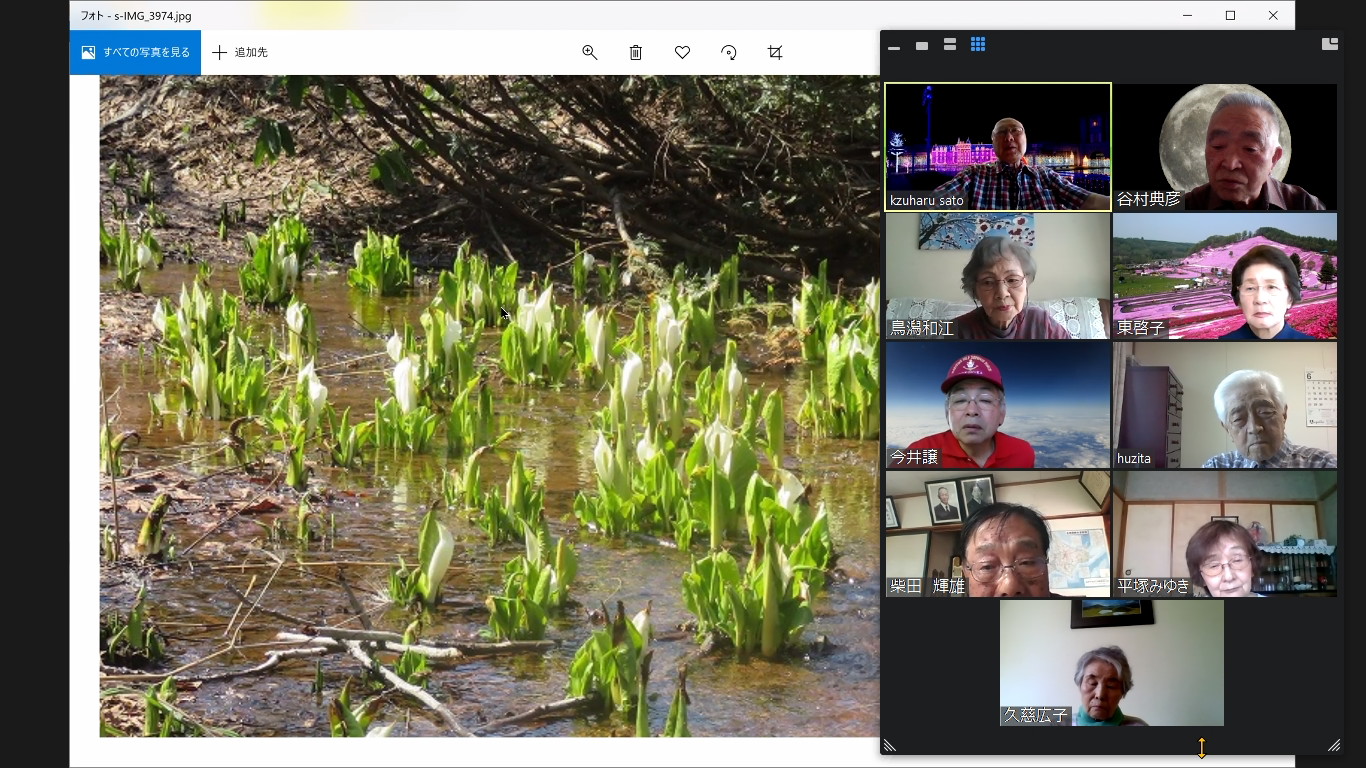Maximize the Photos window
This screenshot has height=768, width=1366.
[1230, 15]
